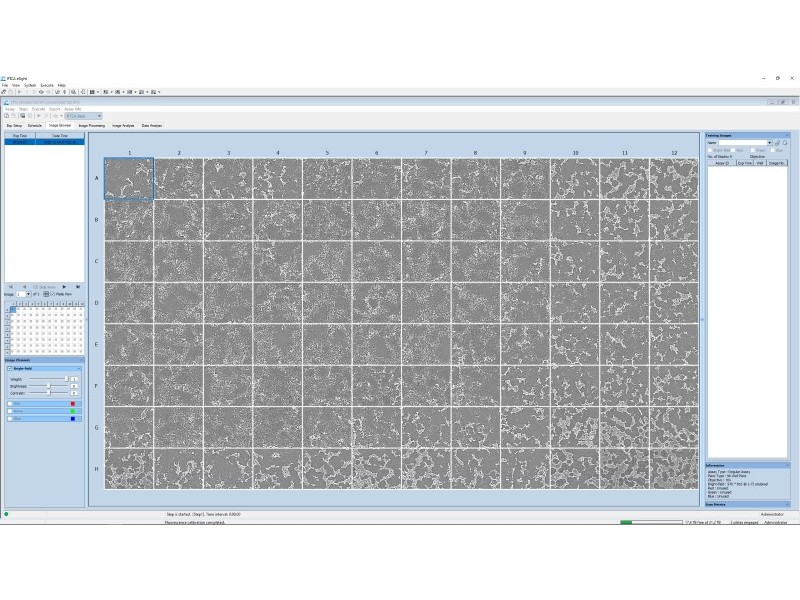Switch to the Schedule tab
The height and width of the screenshot is (600, 800).
coord(35,126)
